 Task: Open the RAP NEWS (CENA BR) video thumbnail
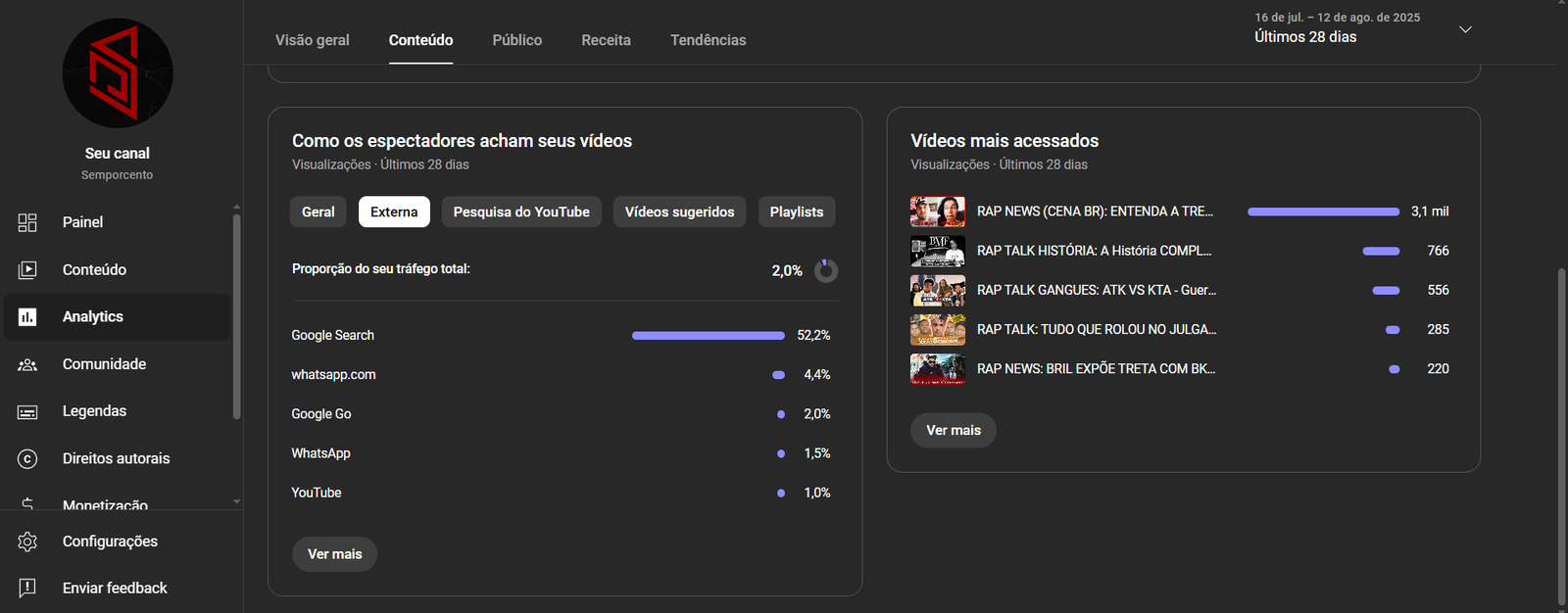coord(938,212)
